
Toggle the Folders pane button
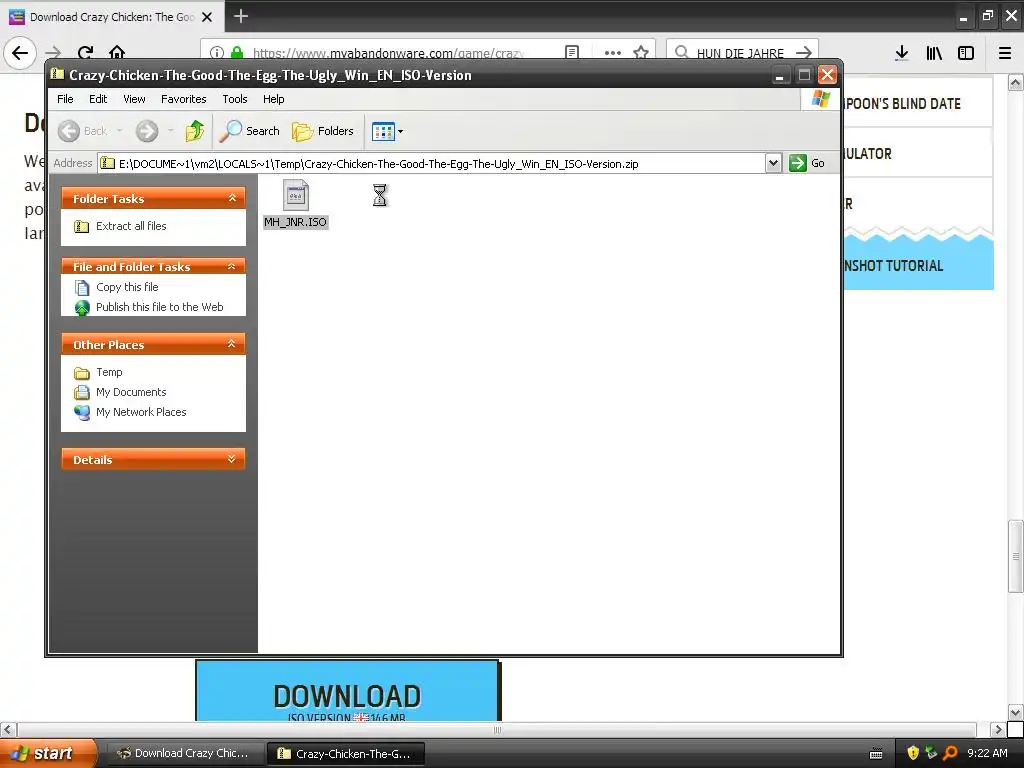pyautogui.click(x=323, y=131)
